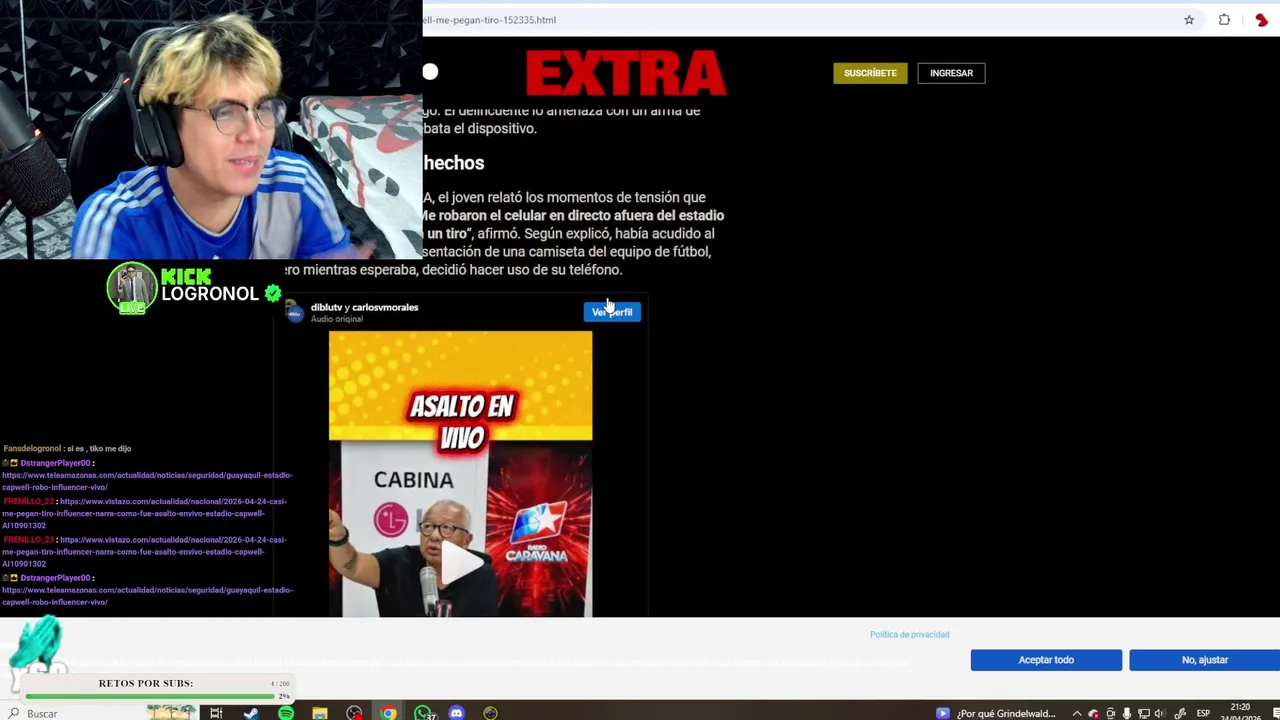The image size is (1280, 720).
Task: Open the EXTRA logo homepage
Action: pyautogui.click(x=626, y=74)
